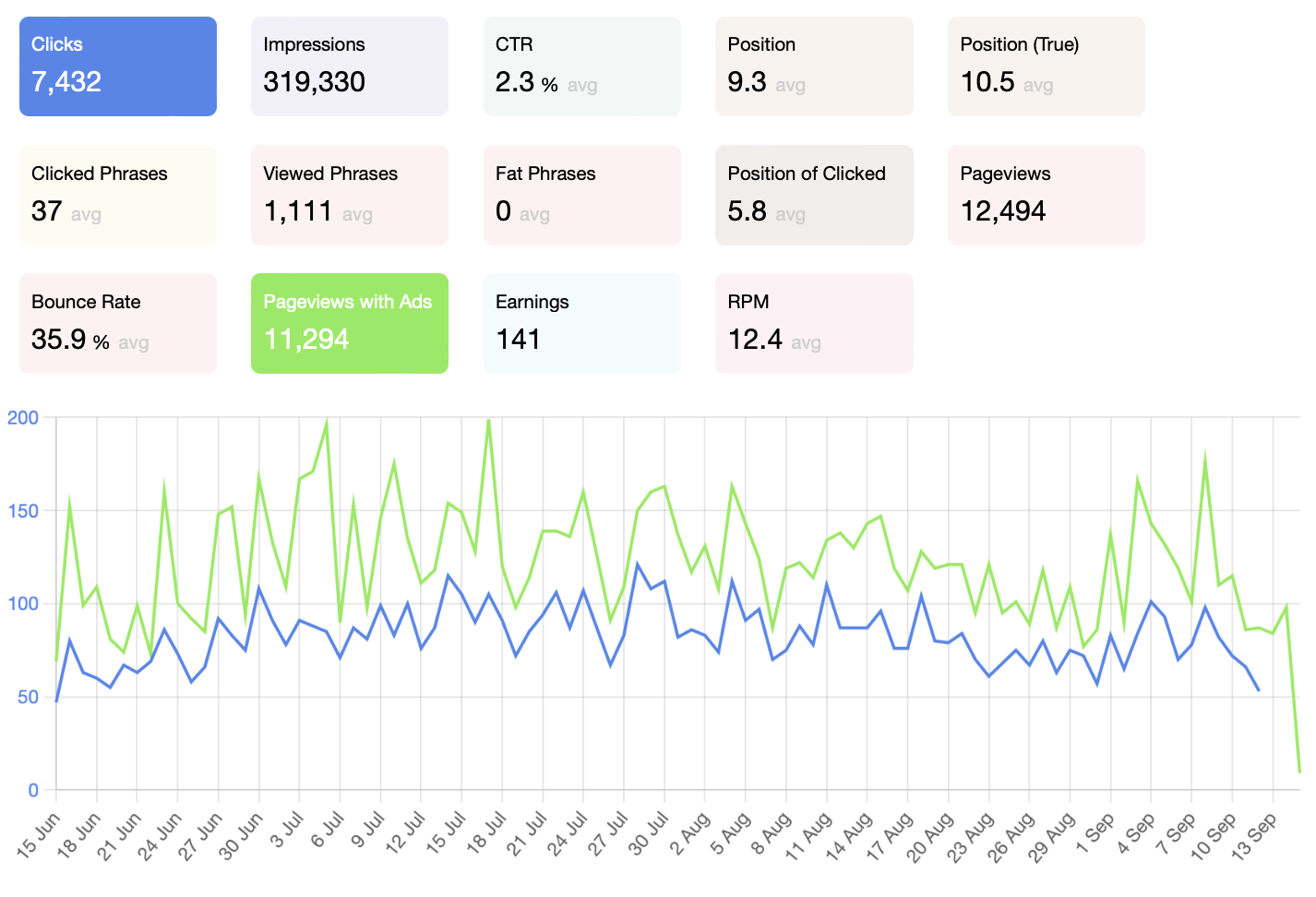
Task: Select the Earnings metric card
Action: click(x=582, y=323)
